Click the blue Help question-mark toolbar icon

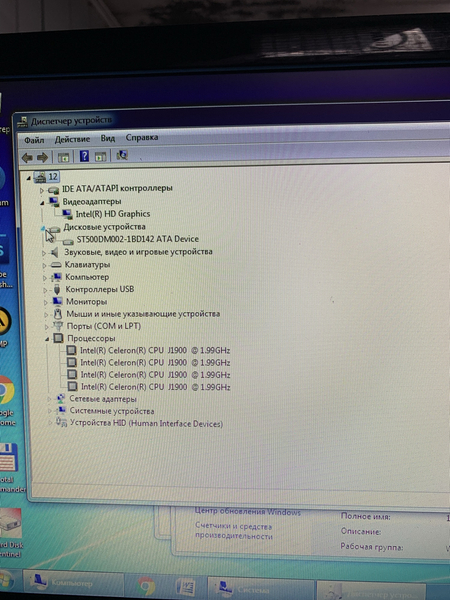click(x=84, y=156)
